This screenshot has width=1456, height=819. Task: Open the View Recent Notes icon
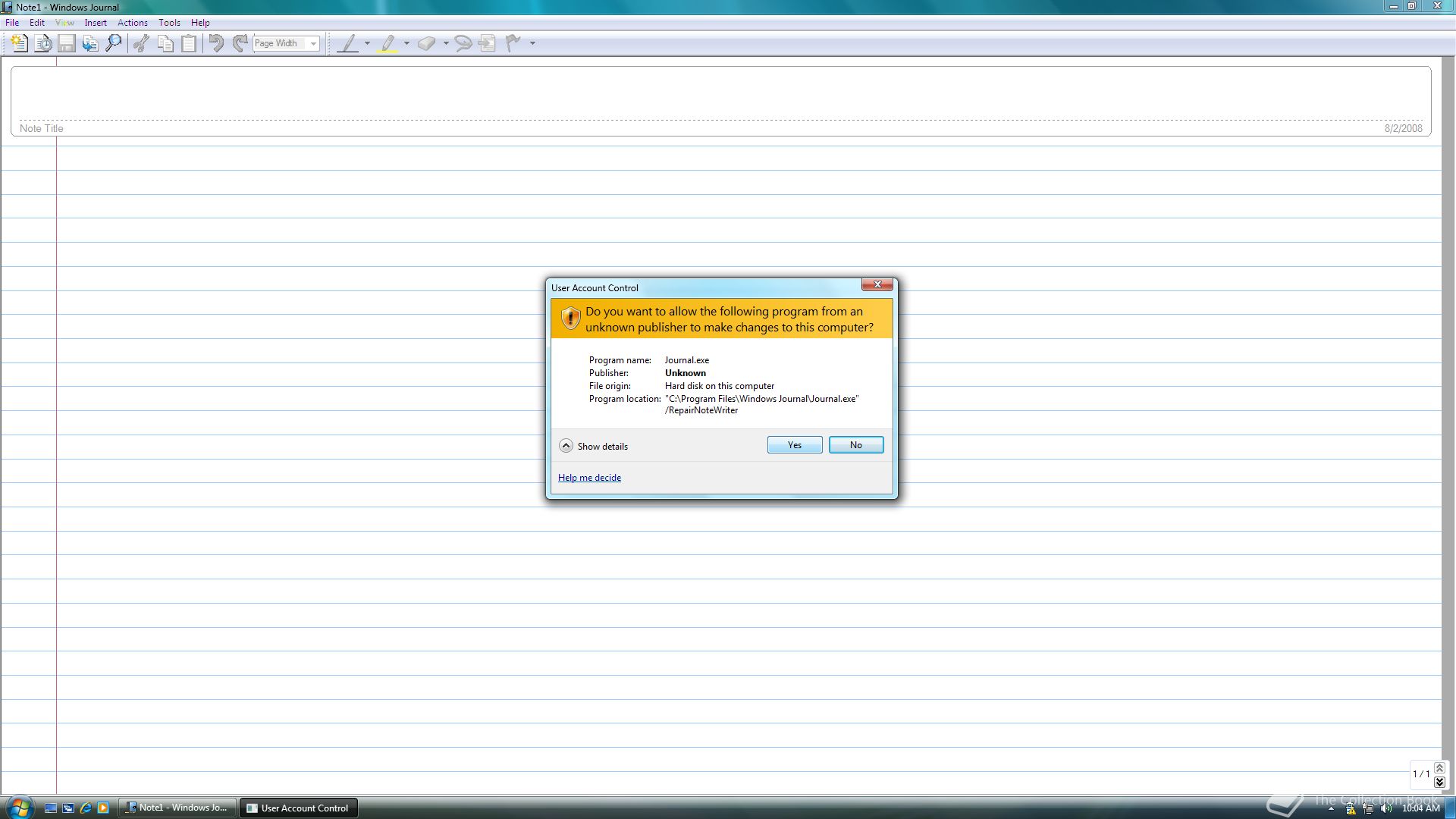(43, 43)
